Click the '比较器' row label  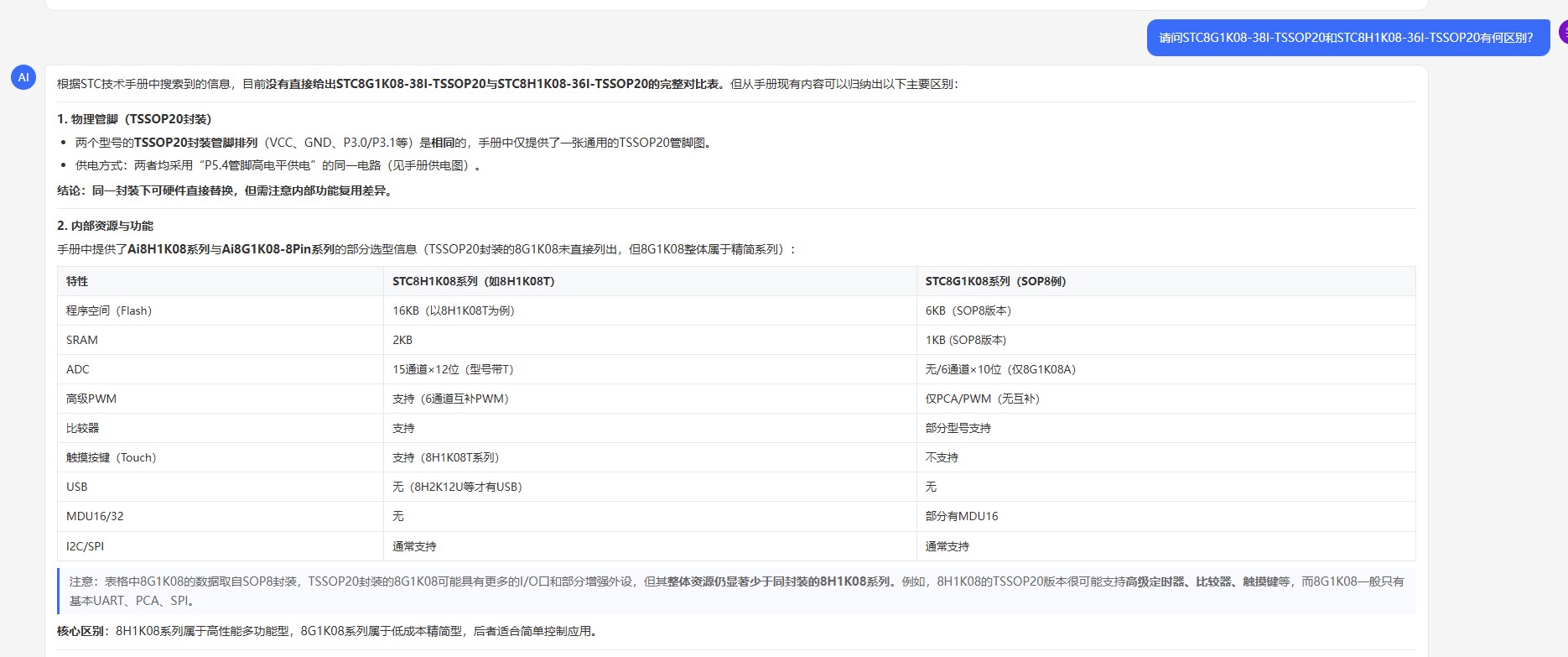tap(221, 428)
